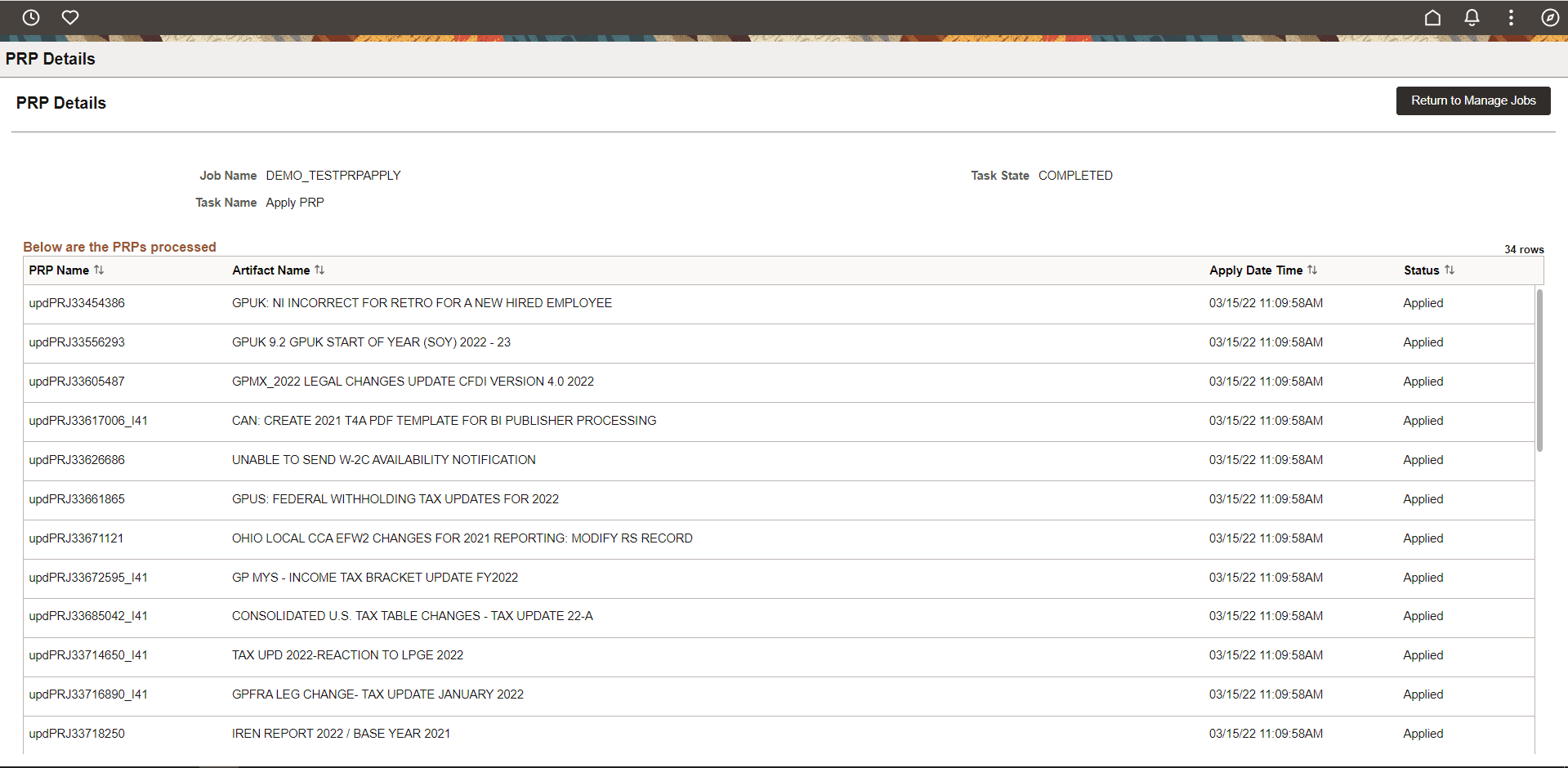Viewport: 1568px width, 768px height.
Task: Open the recent history panel
Action: point(31,17)
